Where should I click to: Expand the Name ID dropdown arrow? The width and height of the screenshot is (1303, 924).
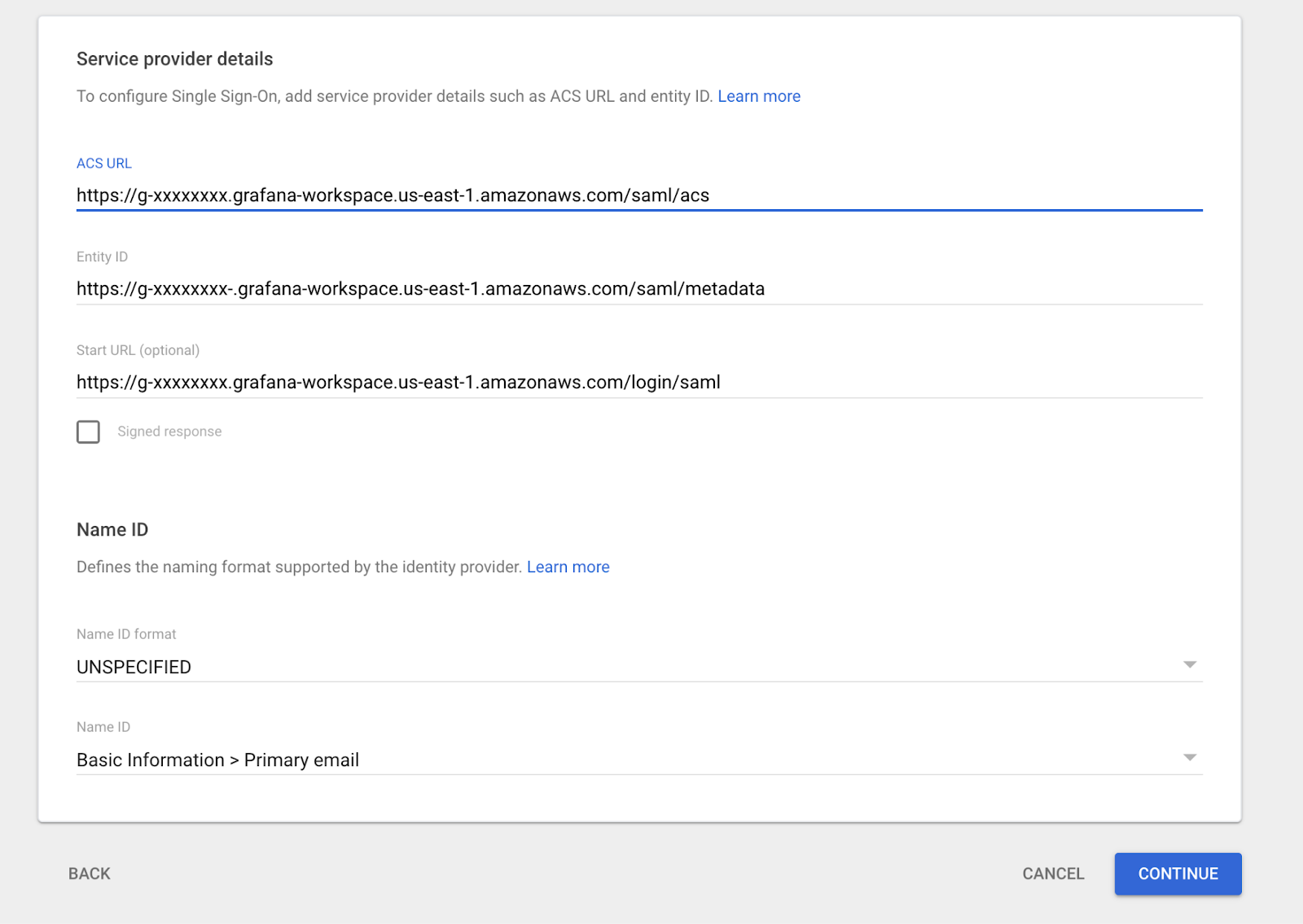click(x=1191, y=757)
